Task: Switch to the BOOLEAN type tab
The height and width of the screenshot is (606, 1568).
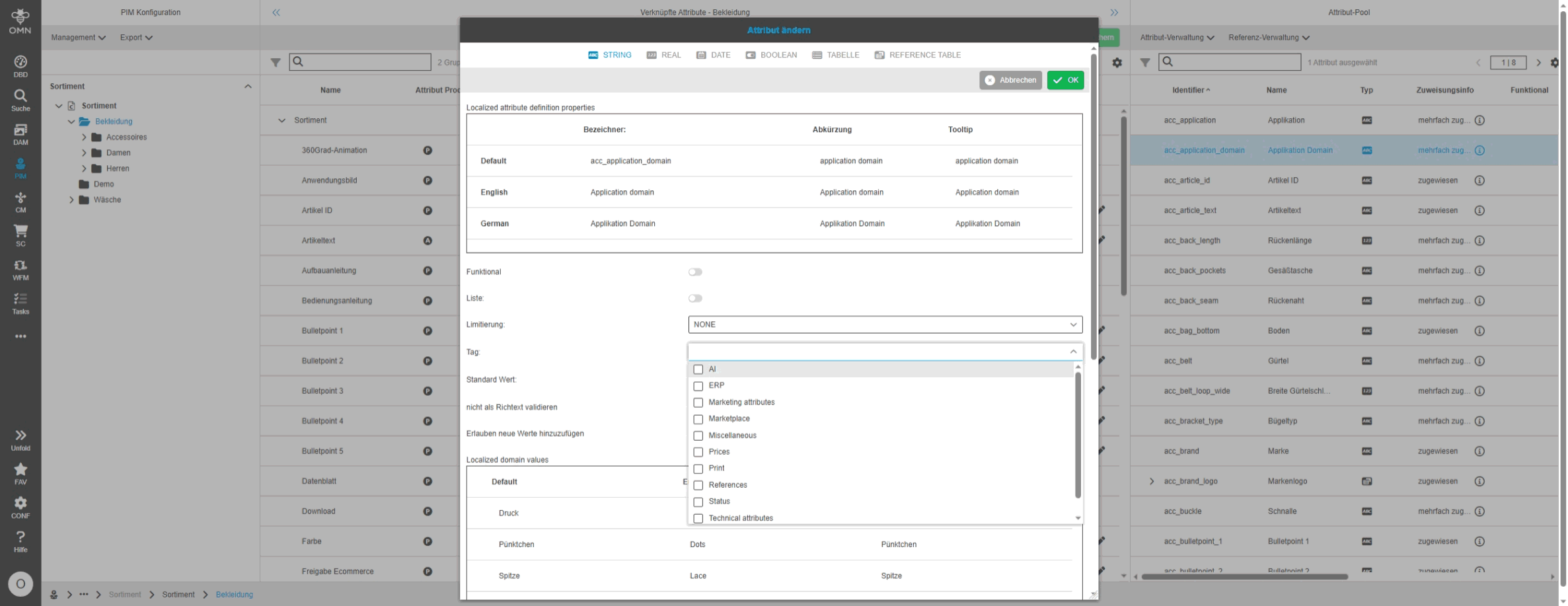Action: tap(771, 56)
